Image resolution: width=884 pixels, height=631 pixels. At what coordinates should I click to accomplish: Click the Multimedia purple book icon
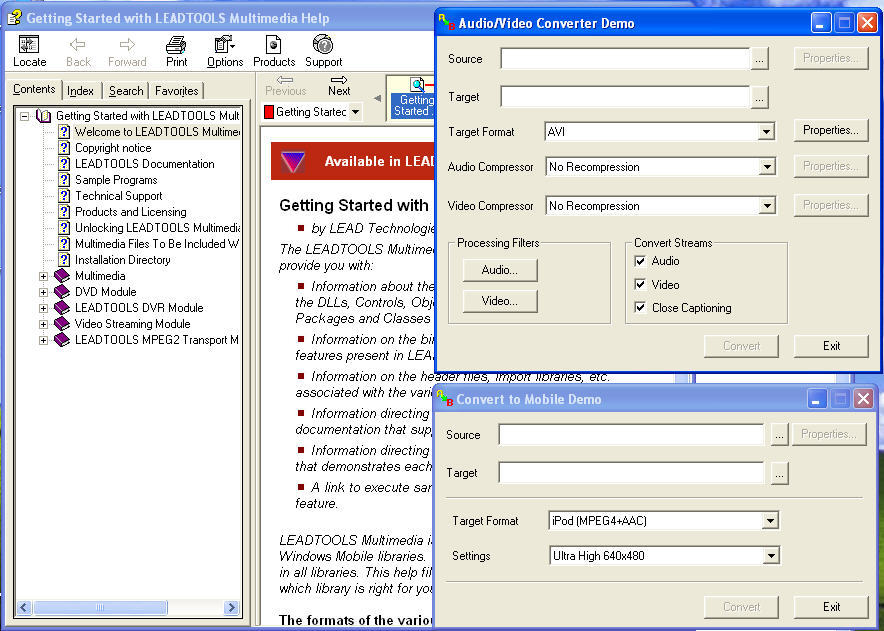tap(61, 276)
